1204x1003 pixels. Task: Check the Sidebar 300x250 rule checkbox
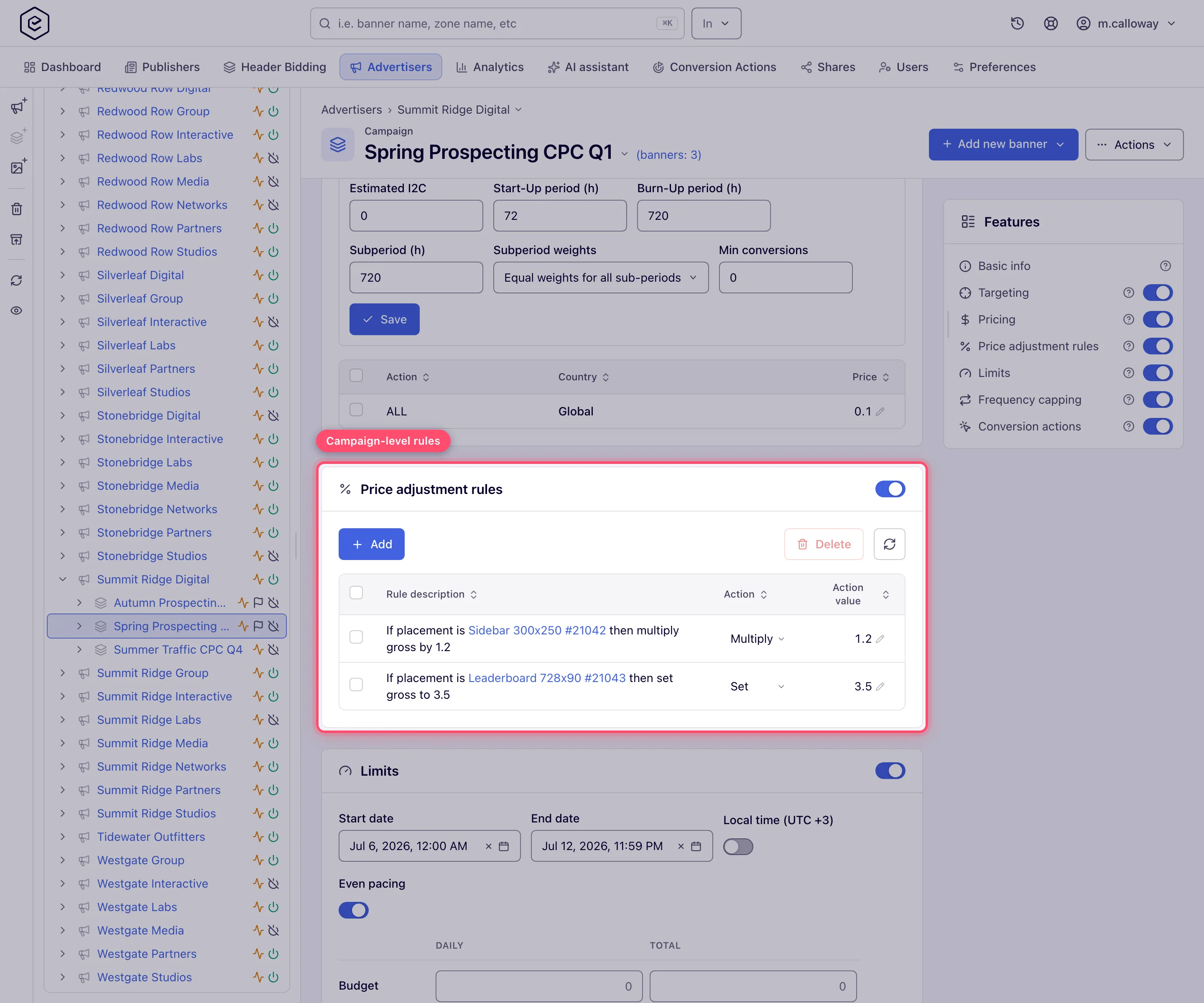[356, 637]
